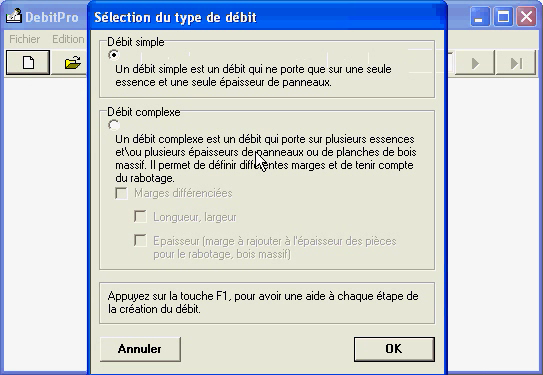Select the Débit simple radio button
Image resolution: width=543 pixels, height=375 pixels.
click(114, 55)
